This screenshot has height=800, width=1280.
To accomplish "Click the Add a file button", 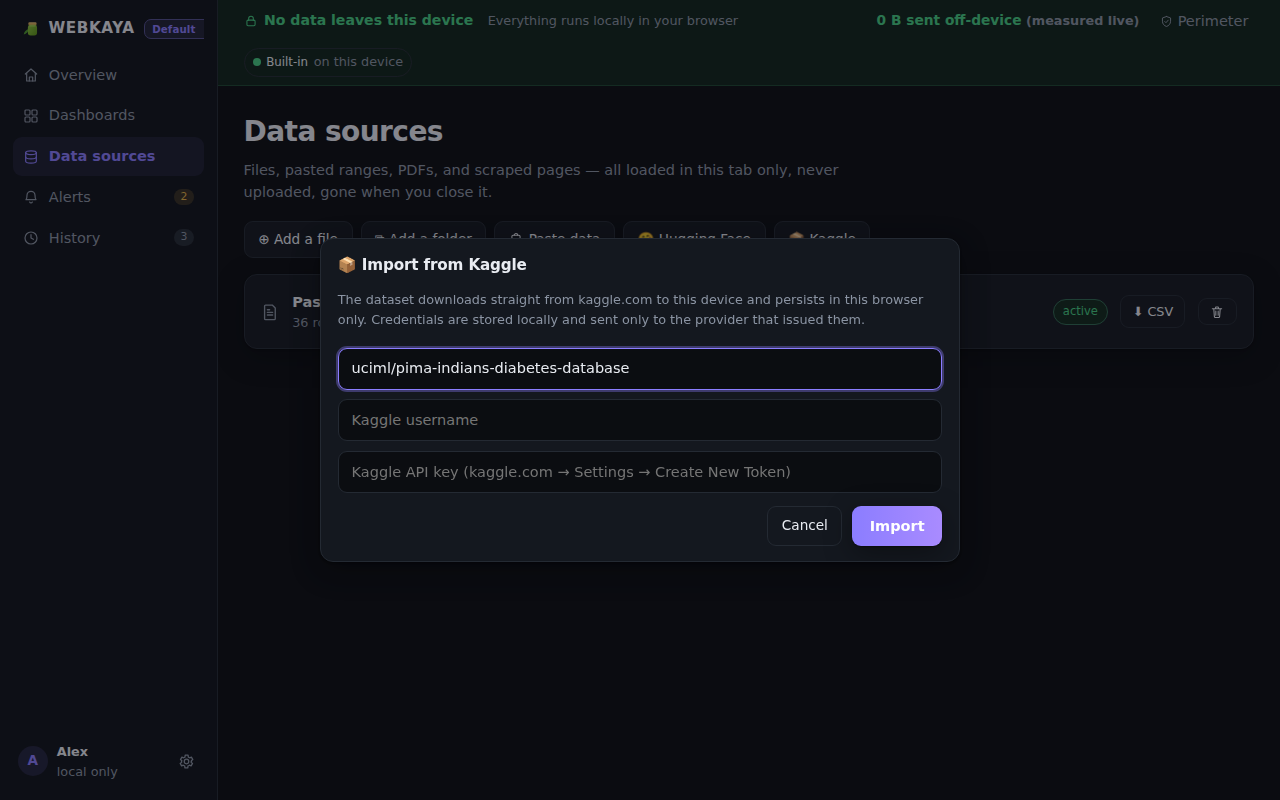I will (x=298, y=239).
